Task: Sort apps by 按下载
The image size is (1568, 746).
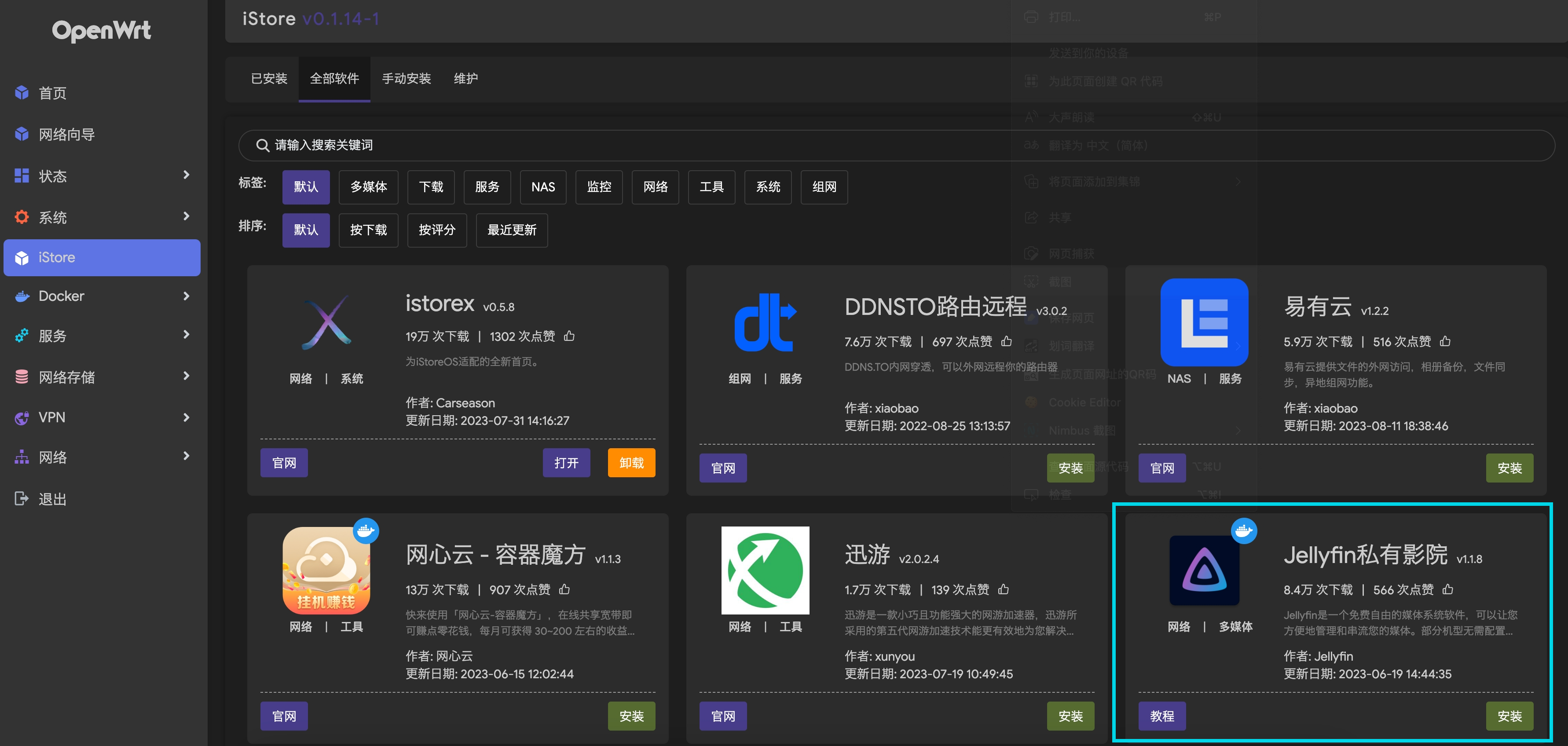Action: pos(368,230)
